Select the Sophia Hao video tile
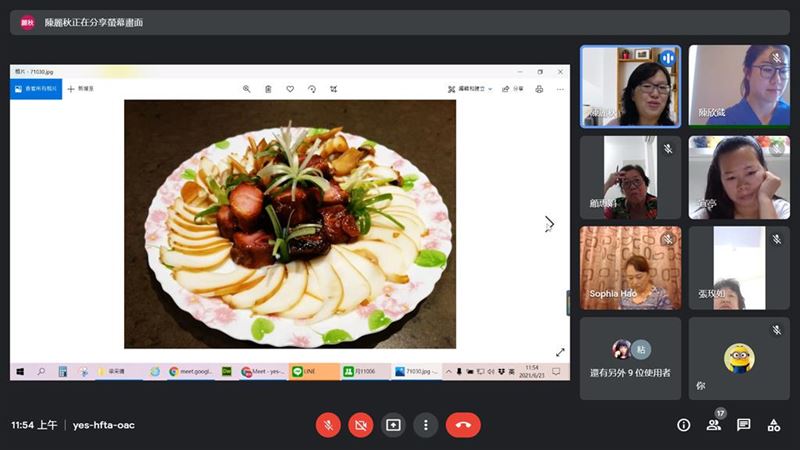The image size is (800, 450). point(630,268)
